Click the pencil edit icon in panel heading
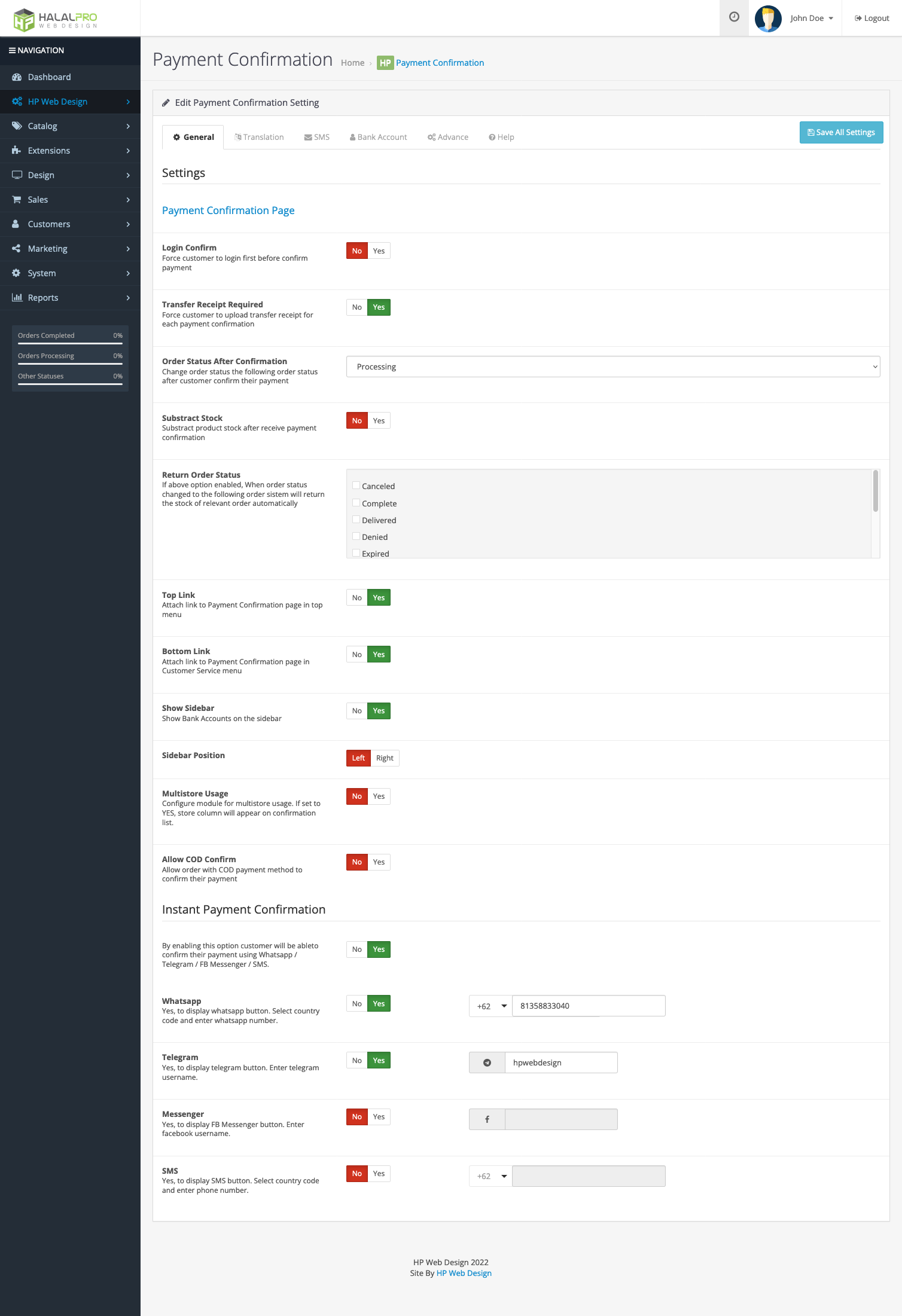The image size is (902, 1316). coord(166,103)
